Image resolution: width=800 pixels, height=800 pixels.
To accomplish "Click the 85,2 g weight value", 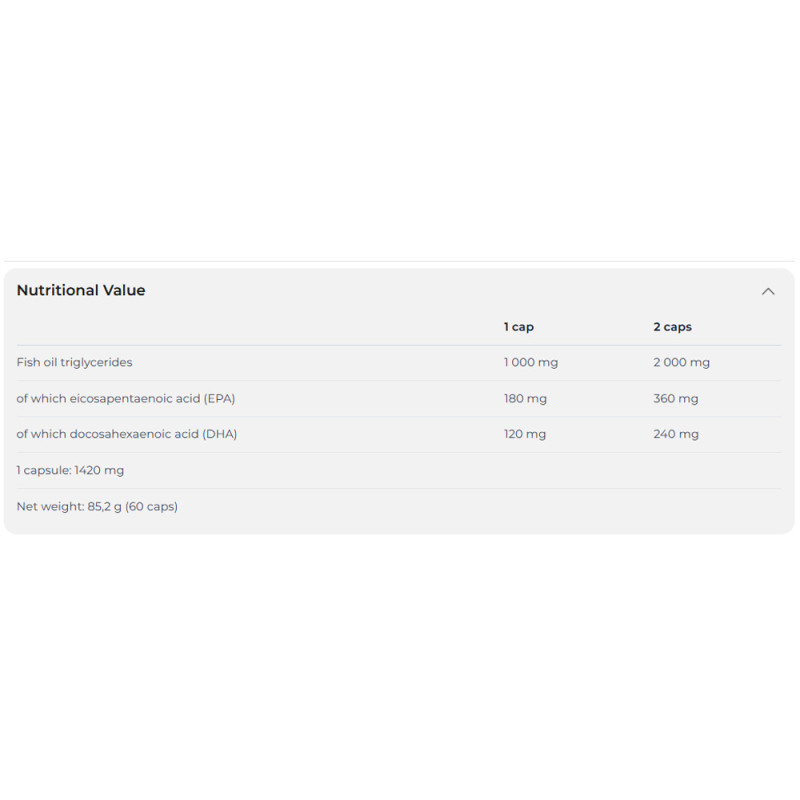I will pyautogui.click(x=104, y=506).
